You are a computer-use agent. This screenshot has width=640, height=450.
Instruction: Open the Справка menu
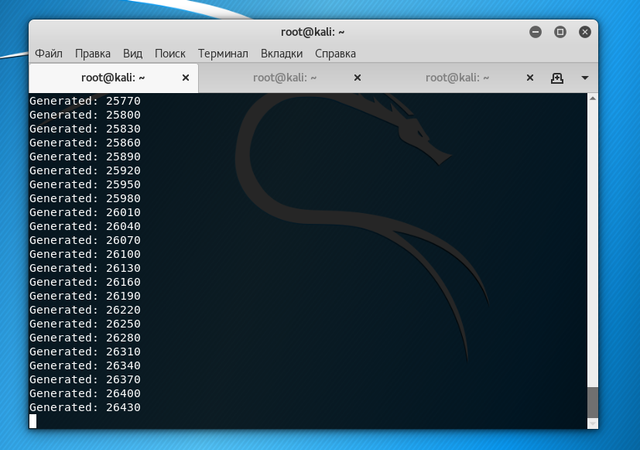[x=335, y=53]
